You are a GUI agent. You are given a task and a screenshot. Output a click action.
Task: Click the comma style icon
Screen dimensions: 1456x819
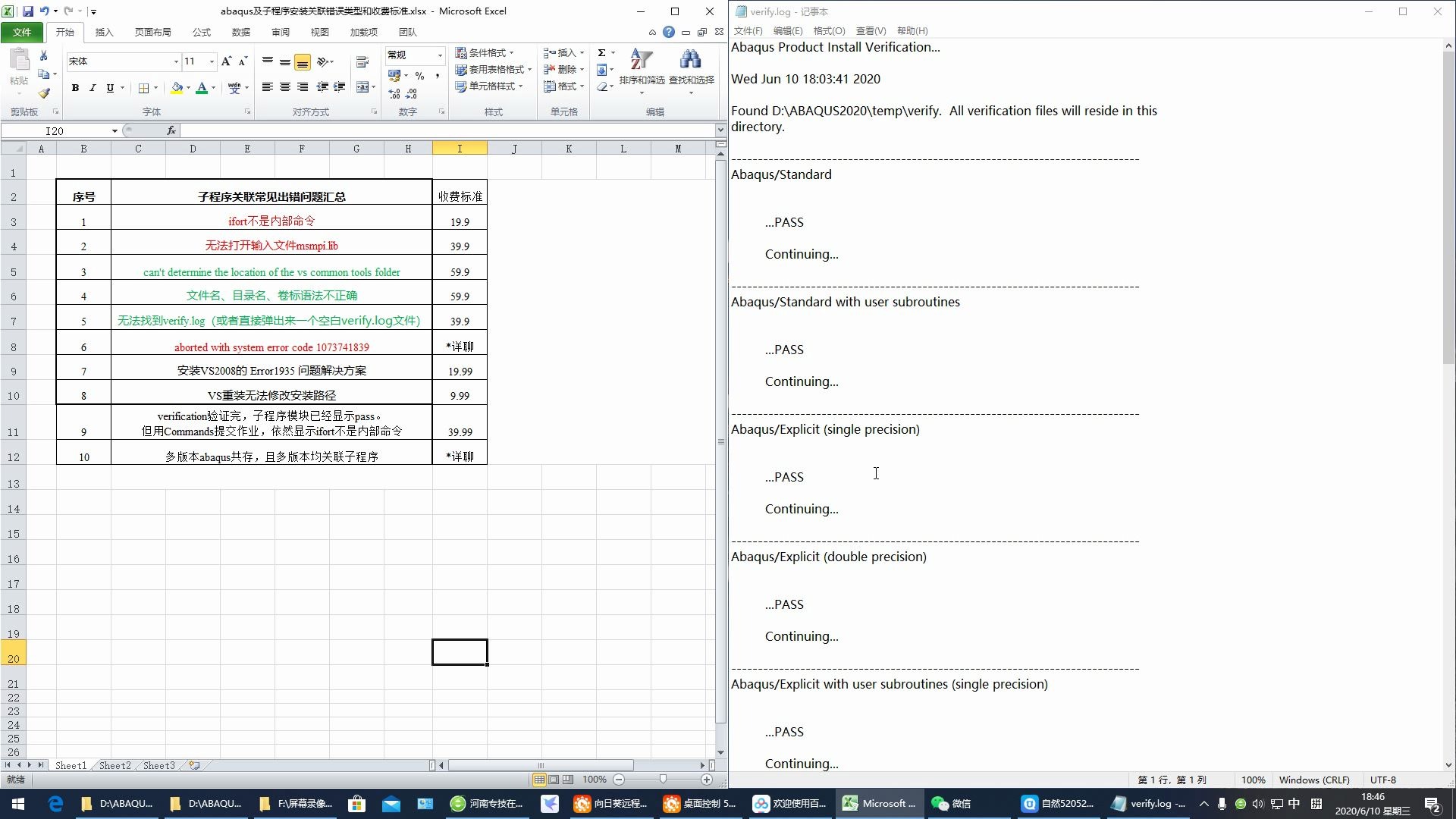(x=438, y=76)
